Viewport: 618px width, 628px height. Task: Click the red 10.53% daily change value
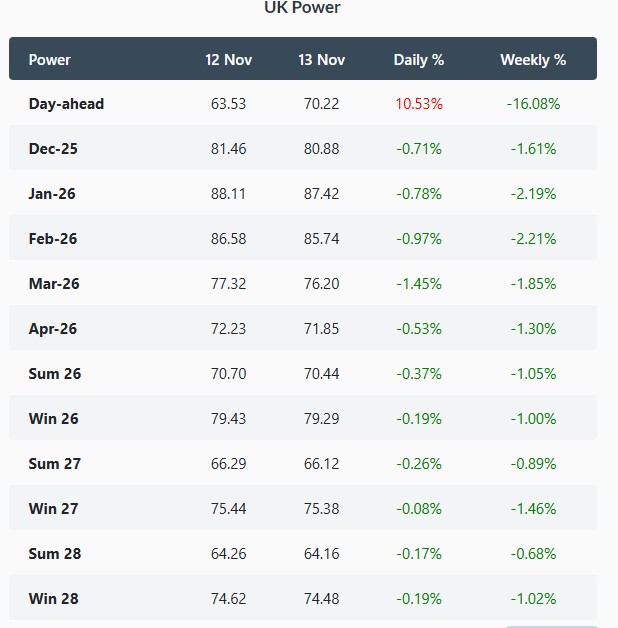pos(418,104)
